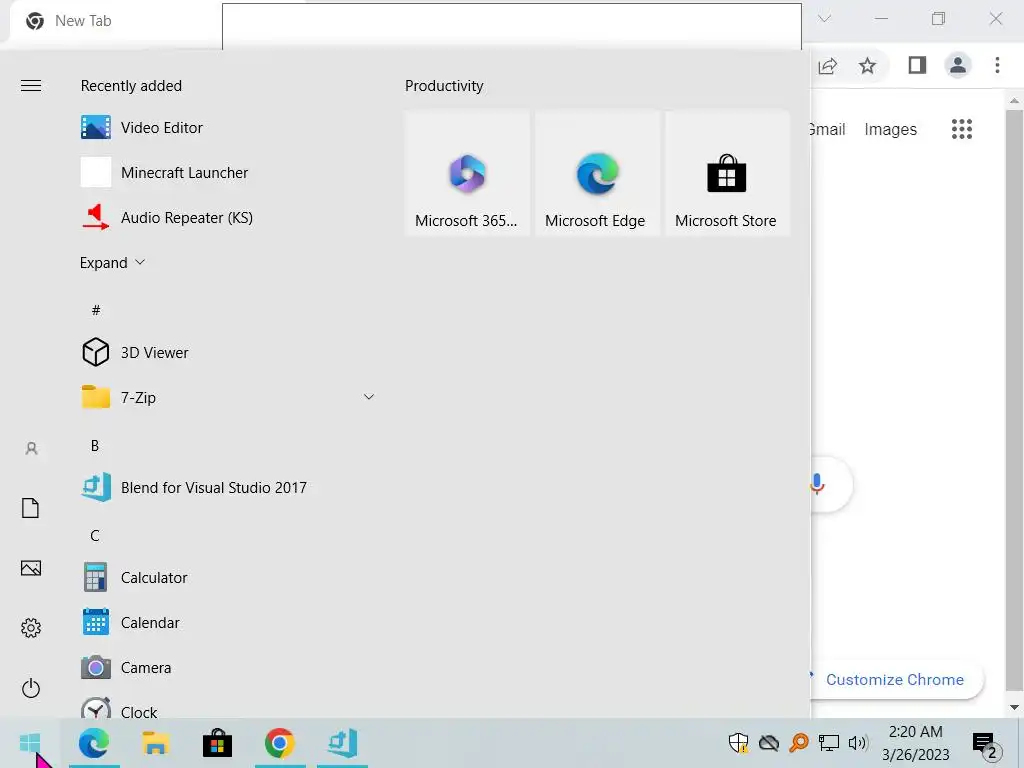Open Chrome profile avatar
Screen dimensions: 1024x768
[957, 65]
